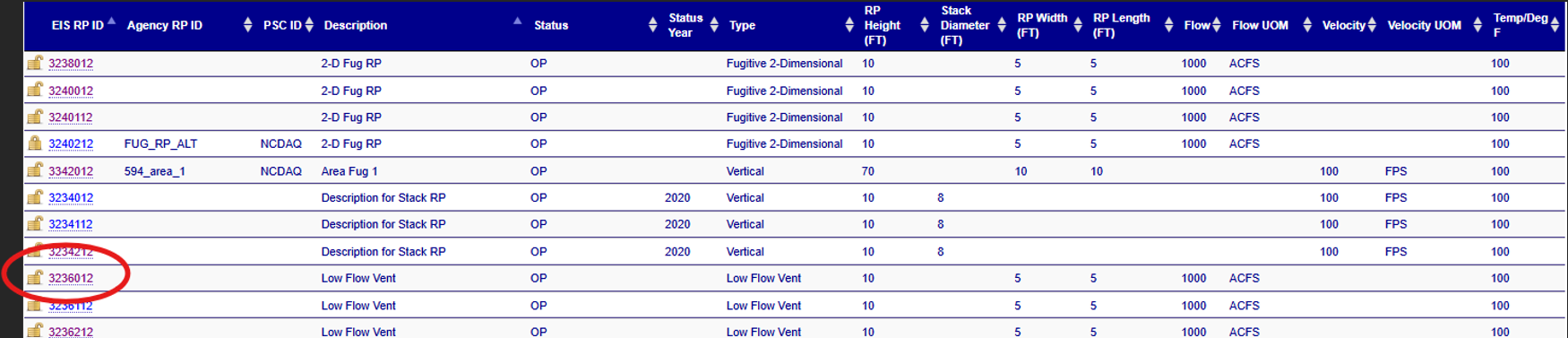The height and width of the screenshot is (338, 1568).
Task: Sort by Agency RP ID column arrows
Action: coord(248,25)
